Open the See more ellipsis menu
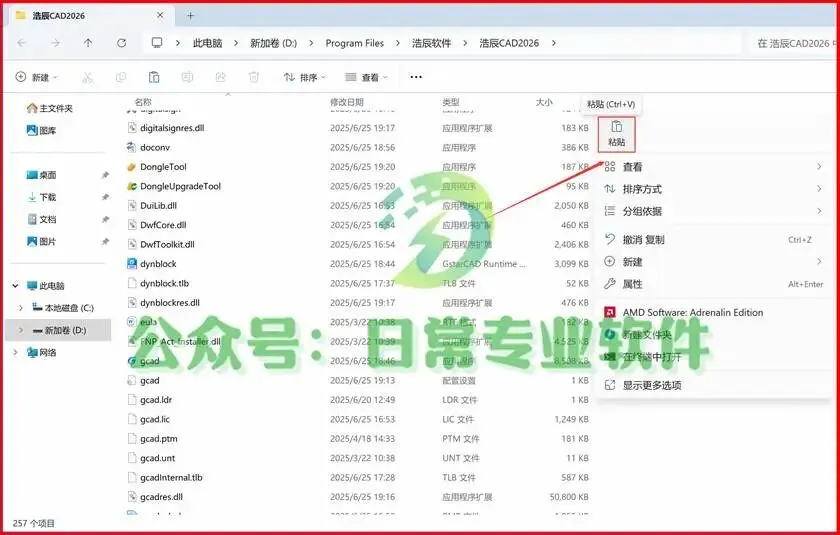Image resolution: width=840 pixels, height=535 pixels. pos(416,78)
